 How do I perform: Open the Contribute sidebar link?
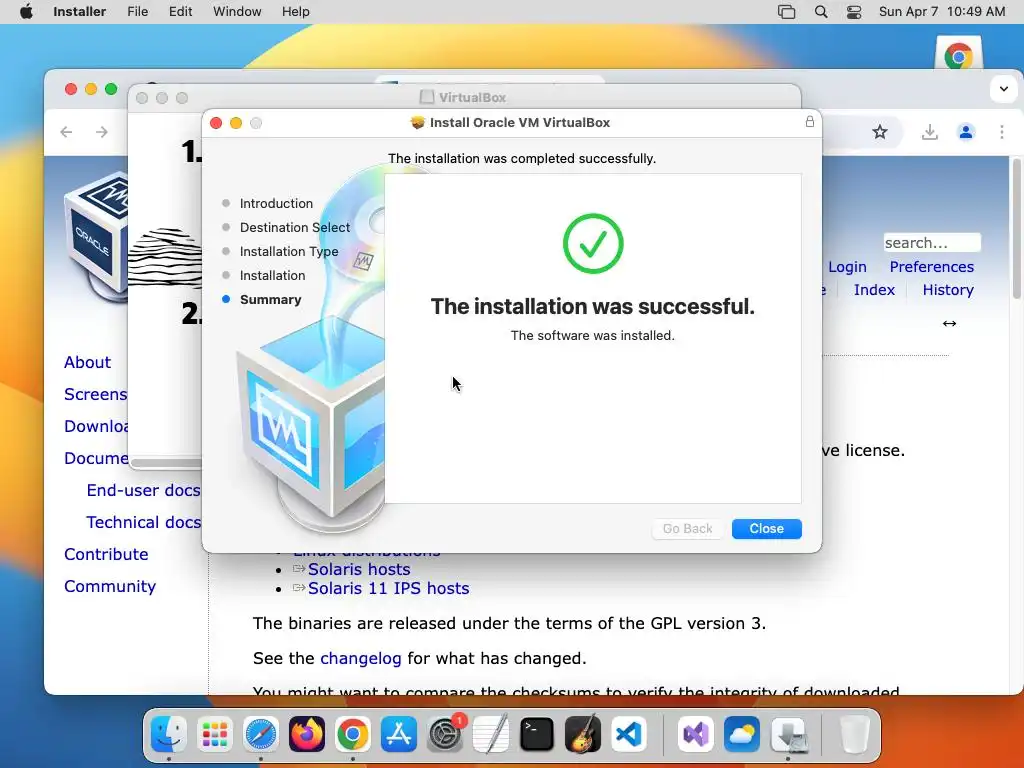click(x=106, y=554)
